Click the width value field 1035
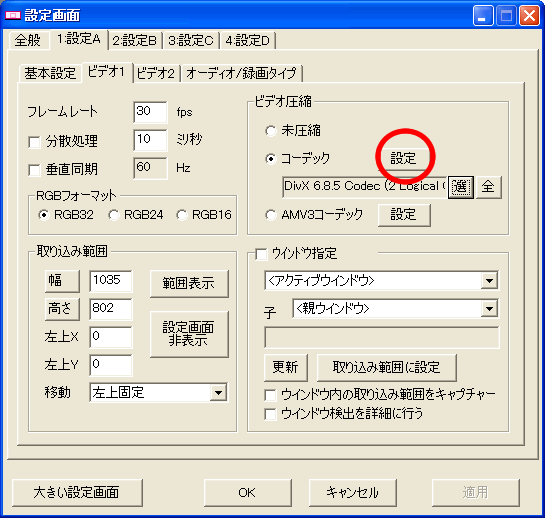 tap(111, 281)
